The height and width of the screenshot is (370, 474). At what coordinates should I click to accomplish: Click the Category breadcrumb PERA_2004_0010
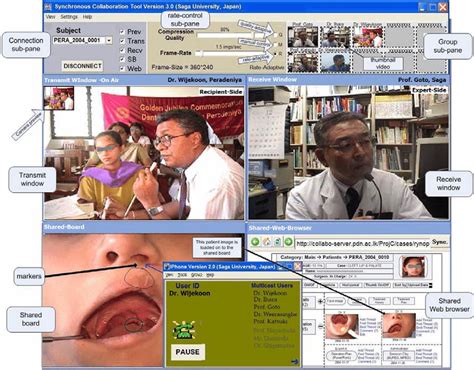click(369, 257)
